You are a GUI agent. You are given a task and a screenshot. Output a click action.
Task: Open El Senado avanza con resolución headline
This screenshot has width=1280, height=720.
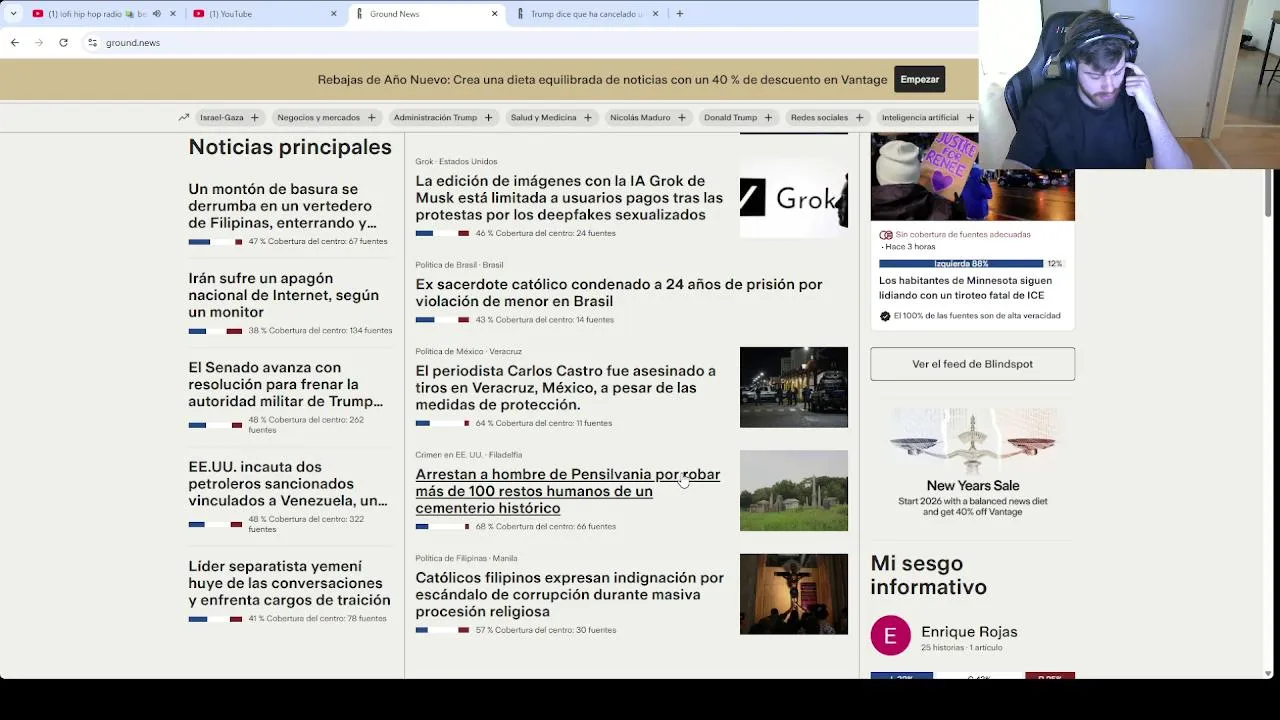coord(285,384)
